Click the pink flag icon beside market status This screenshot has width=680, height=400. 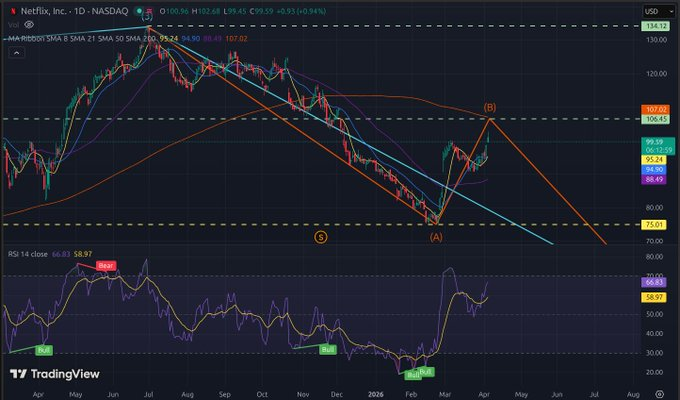pyautogui.click(x=149, y=11)
